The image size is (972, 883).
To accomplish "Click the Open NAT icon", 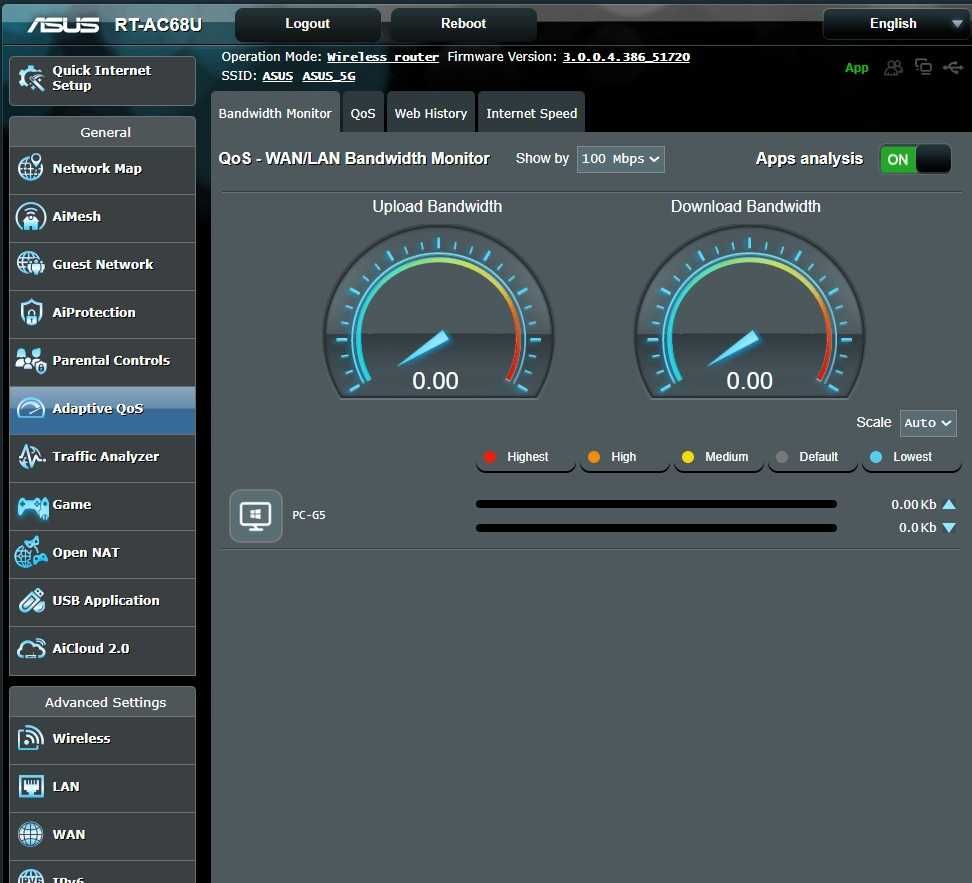I will [30, 552].
